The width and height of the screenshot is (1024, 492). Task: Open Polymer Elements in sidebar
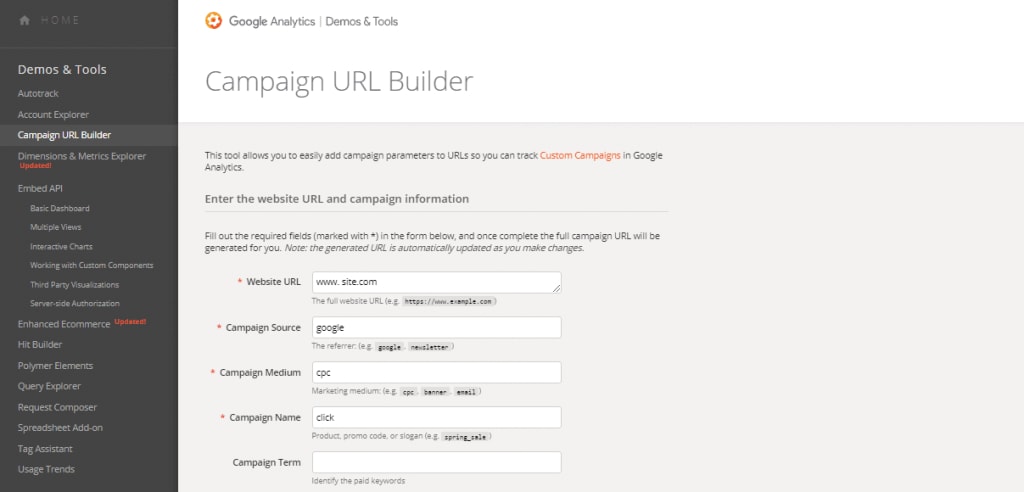click(x=56, y=365)
